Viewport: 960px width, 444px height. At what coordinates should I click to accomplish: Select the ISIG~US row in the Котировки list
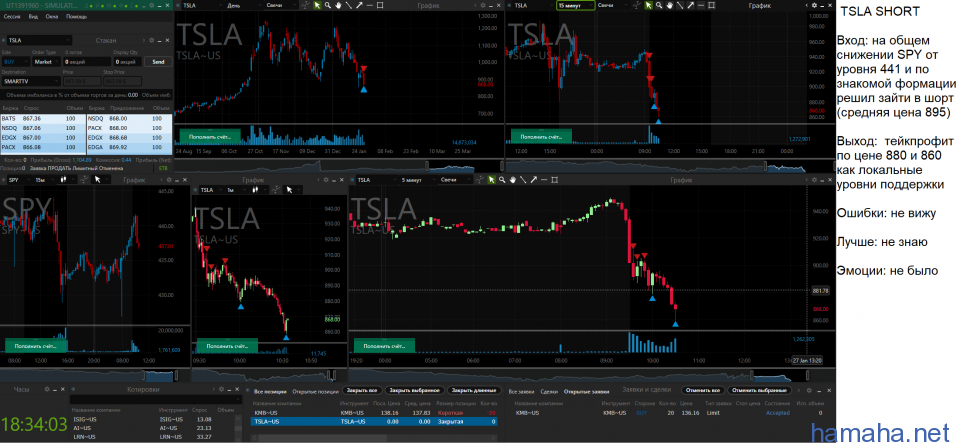coord(153,419)
